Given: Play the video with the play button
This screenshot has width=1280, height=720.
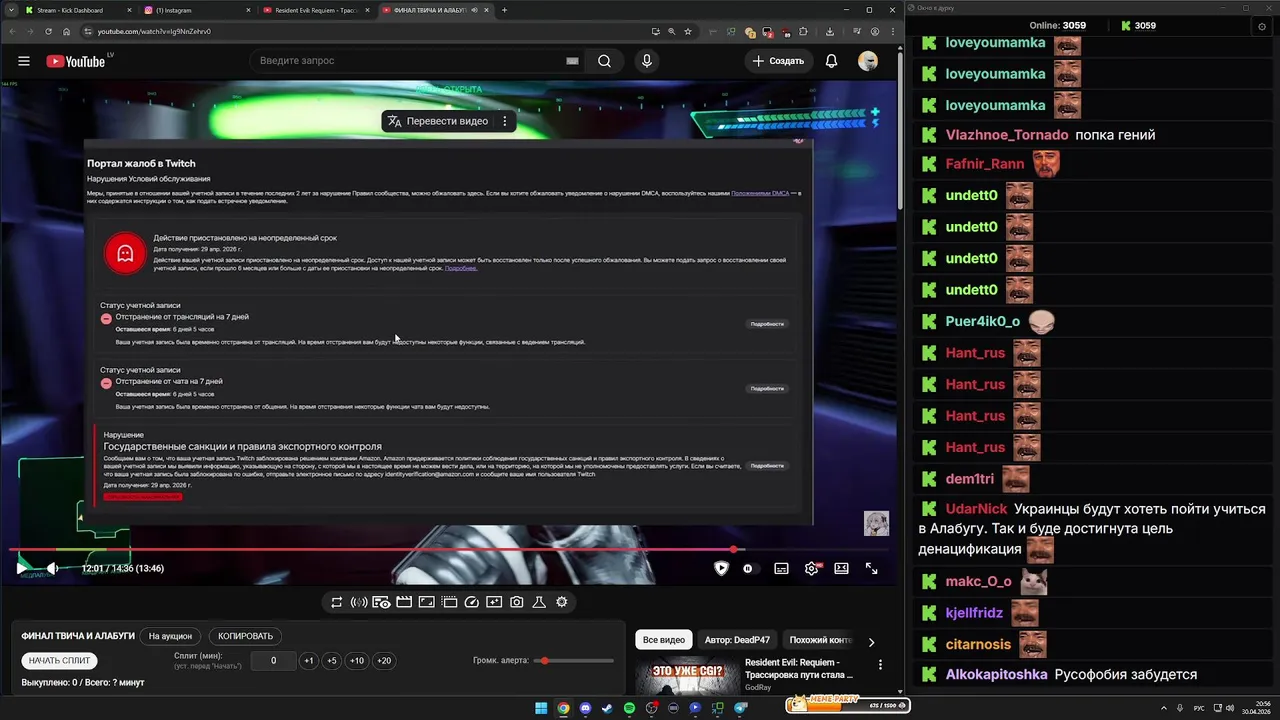Looking at the screenshot, I should coord(22,568).
